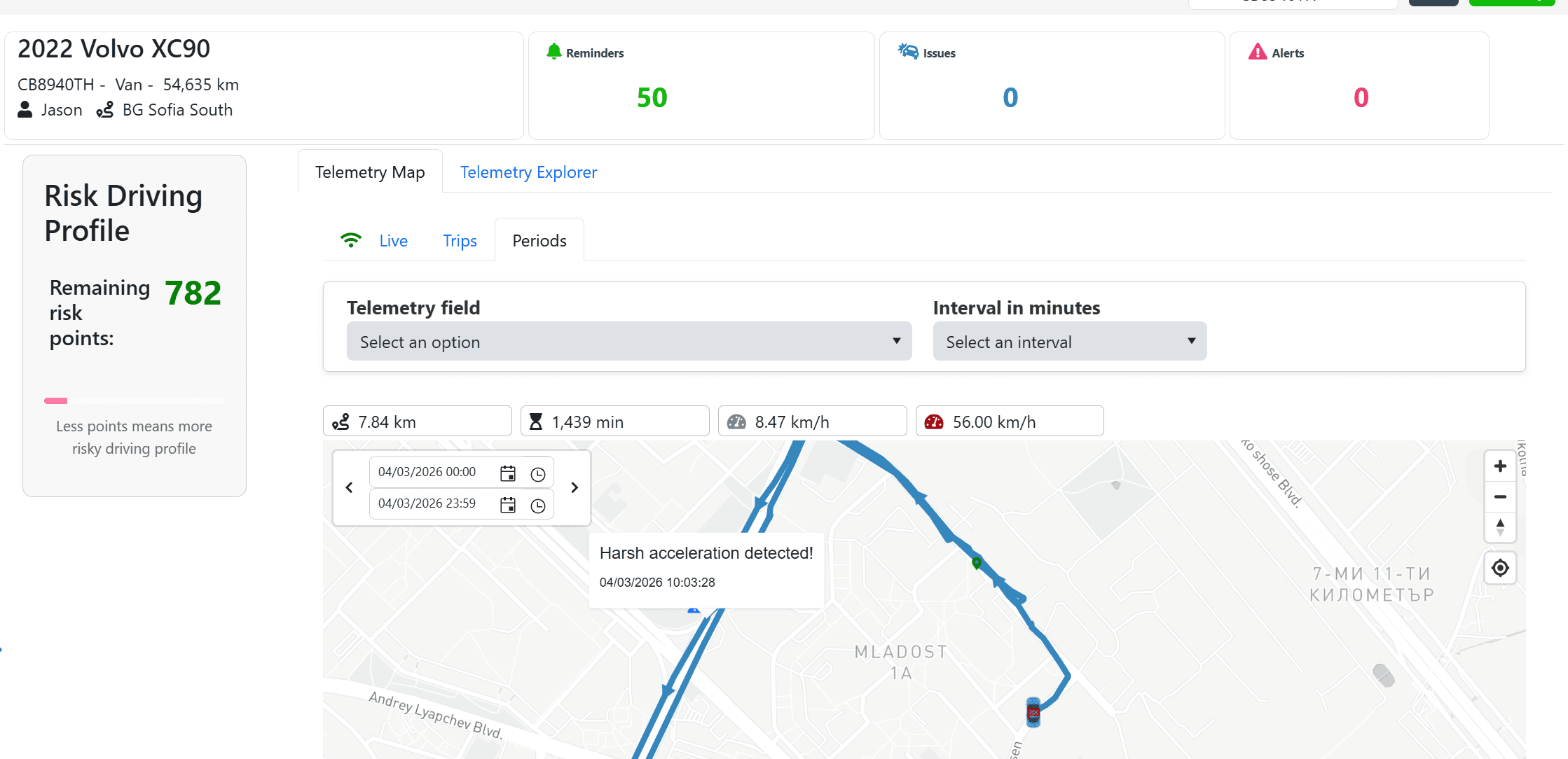Switch to the Trips tab
This screenshot has height=759, width=1568.
[459, 240]
